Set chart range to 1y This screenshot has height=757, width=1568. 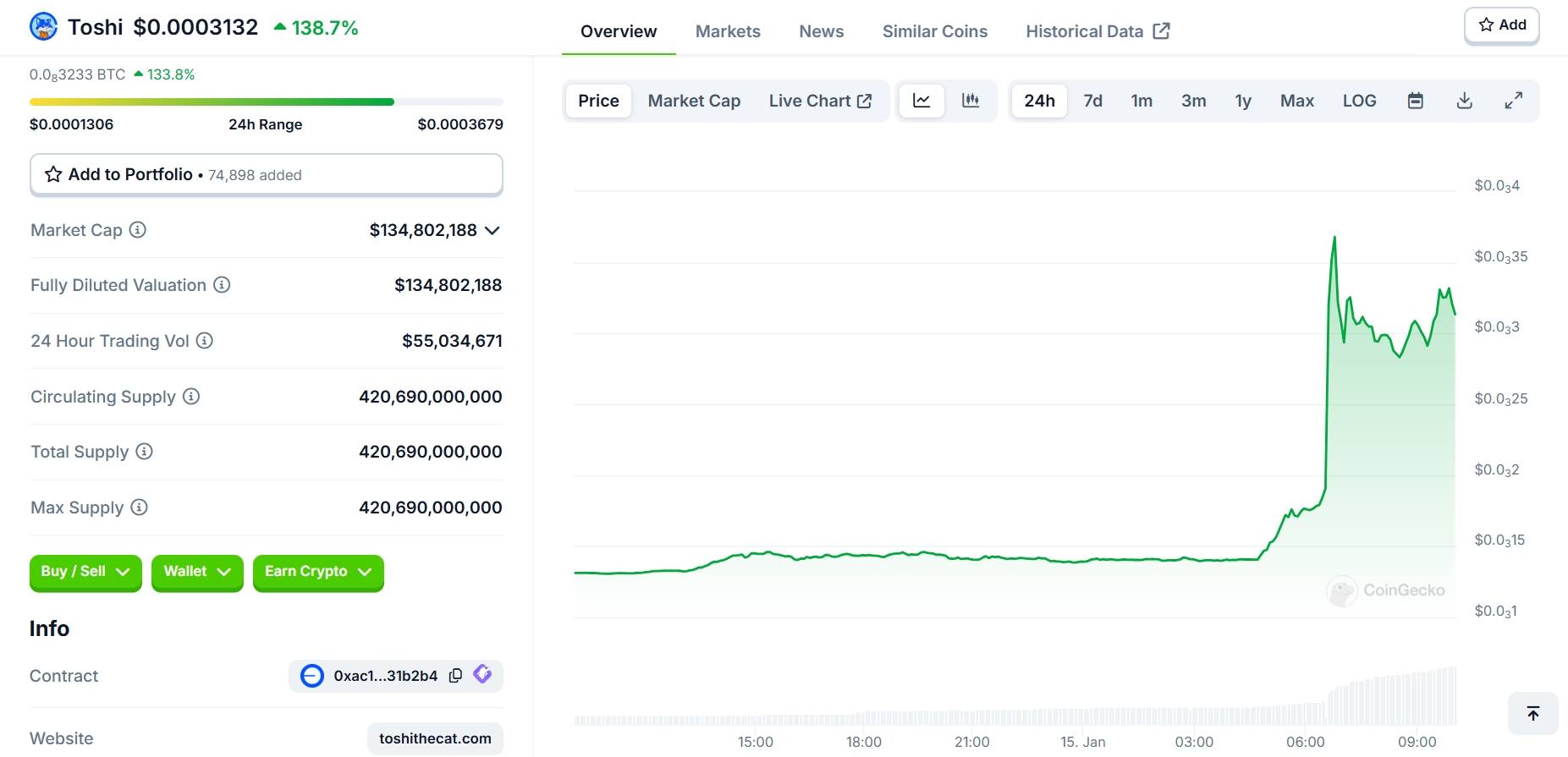[x=1243, y=101]
